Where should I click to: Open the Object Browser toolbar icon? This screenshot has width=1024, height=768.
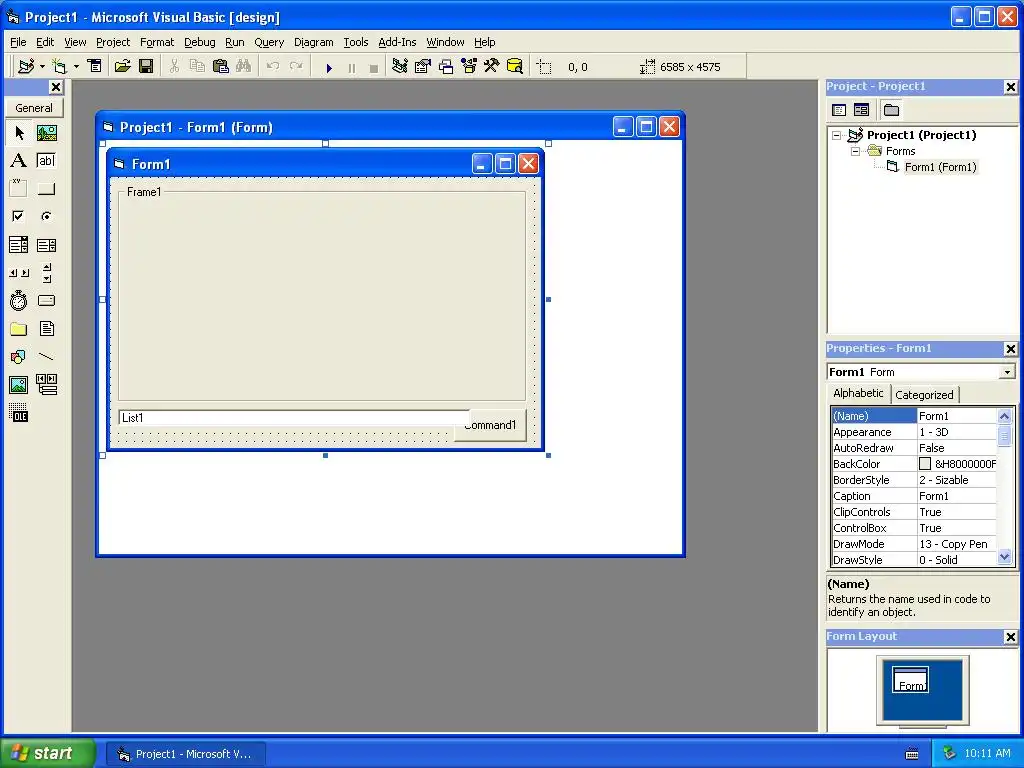point(469,66)
